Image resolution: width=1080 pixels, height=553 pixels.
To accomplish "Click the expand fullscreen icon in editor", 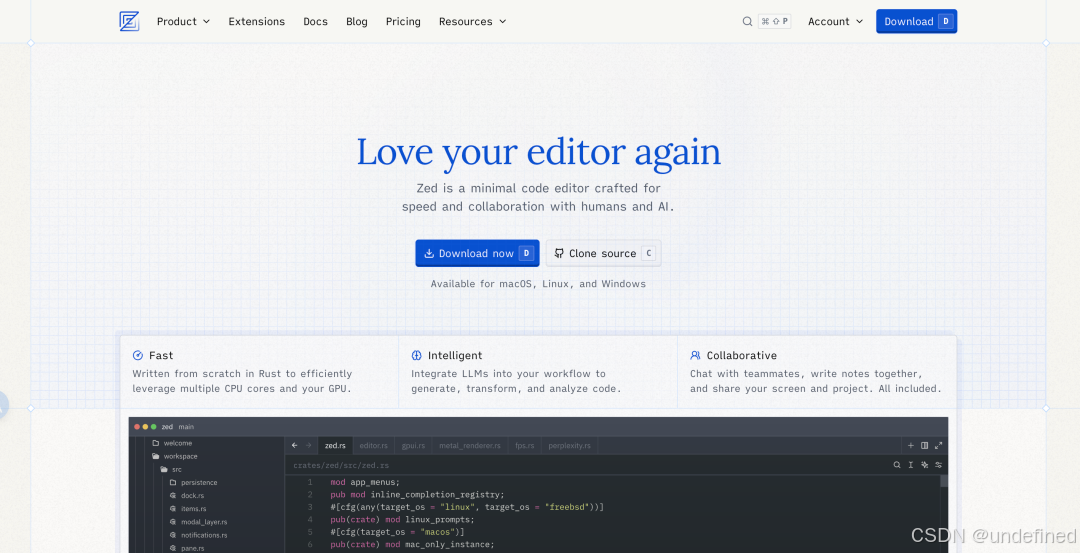I will [x=938, y=446].
